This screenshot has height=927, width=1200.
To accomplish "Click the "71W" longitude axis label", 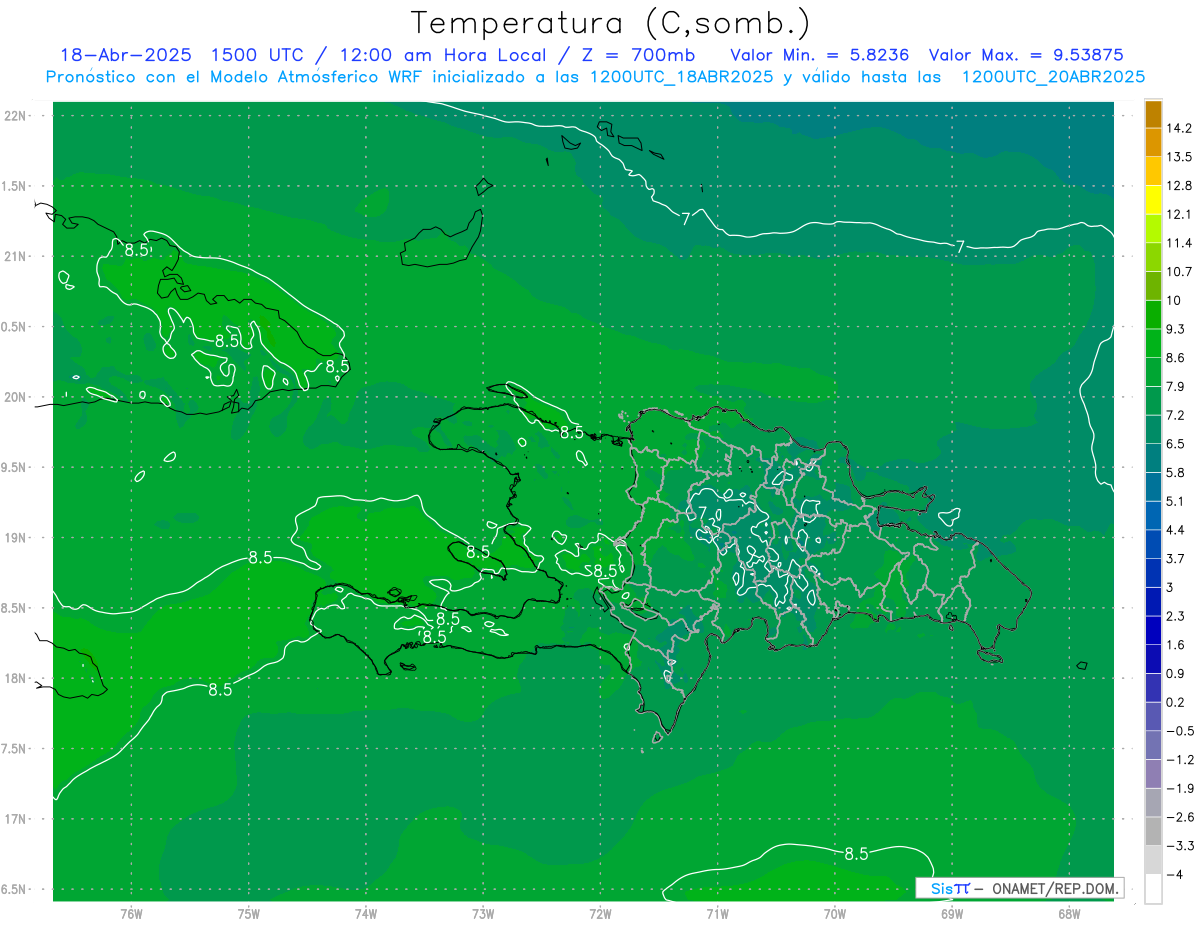I will [717, 913].
